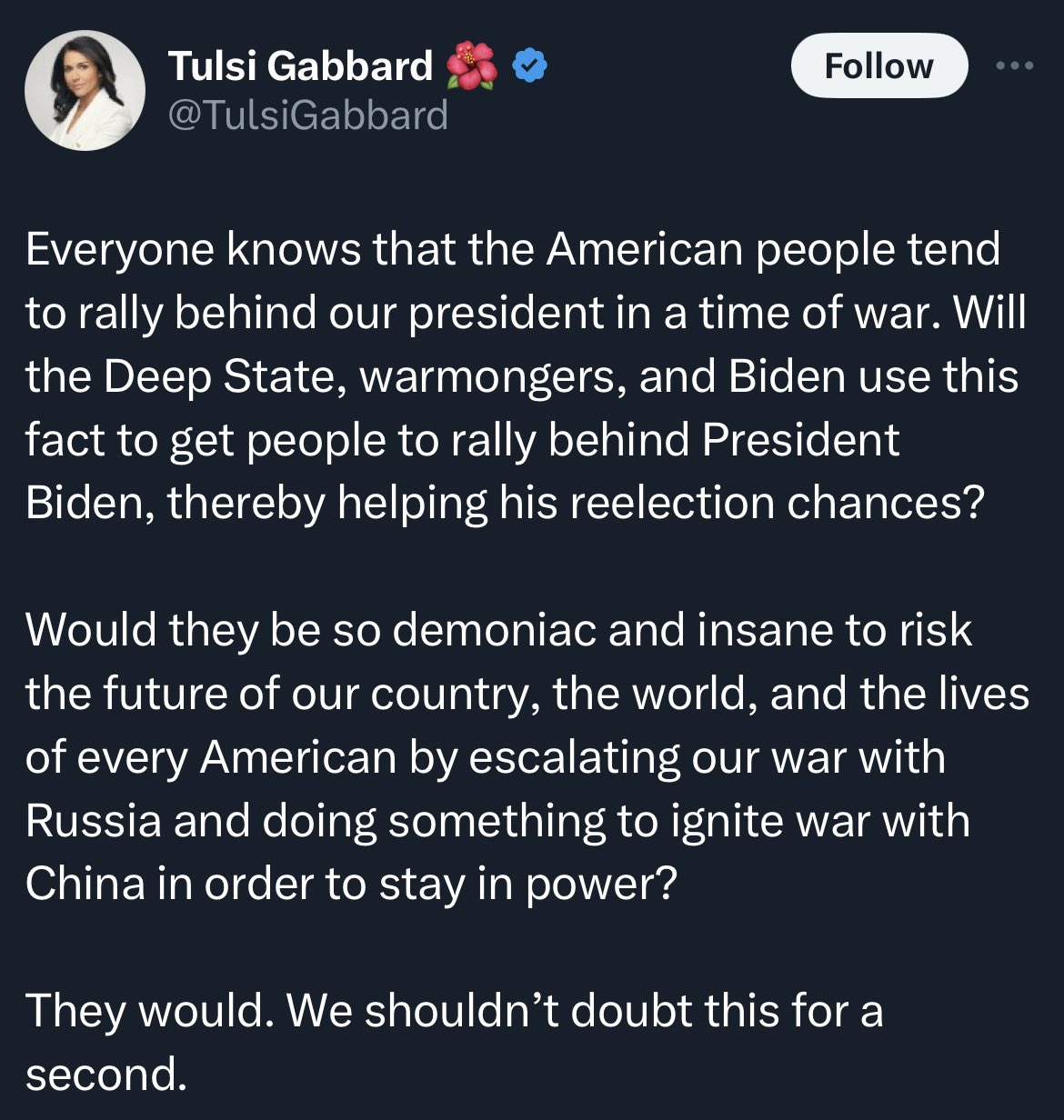
Task: Open the three-dot more options menu
Action: click(x=1015, y=65)
